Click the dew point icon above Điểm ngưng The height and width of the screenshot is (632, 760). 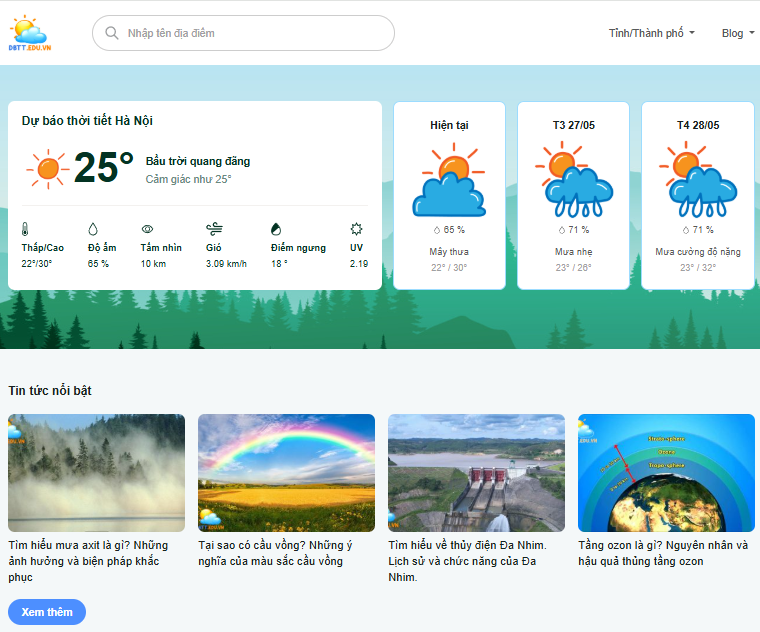277,229
